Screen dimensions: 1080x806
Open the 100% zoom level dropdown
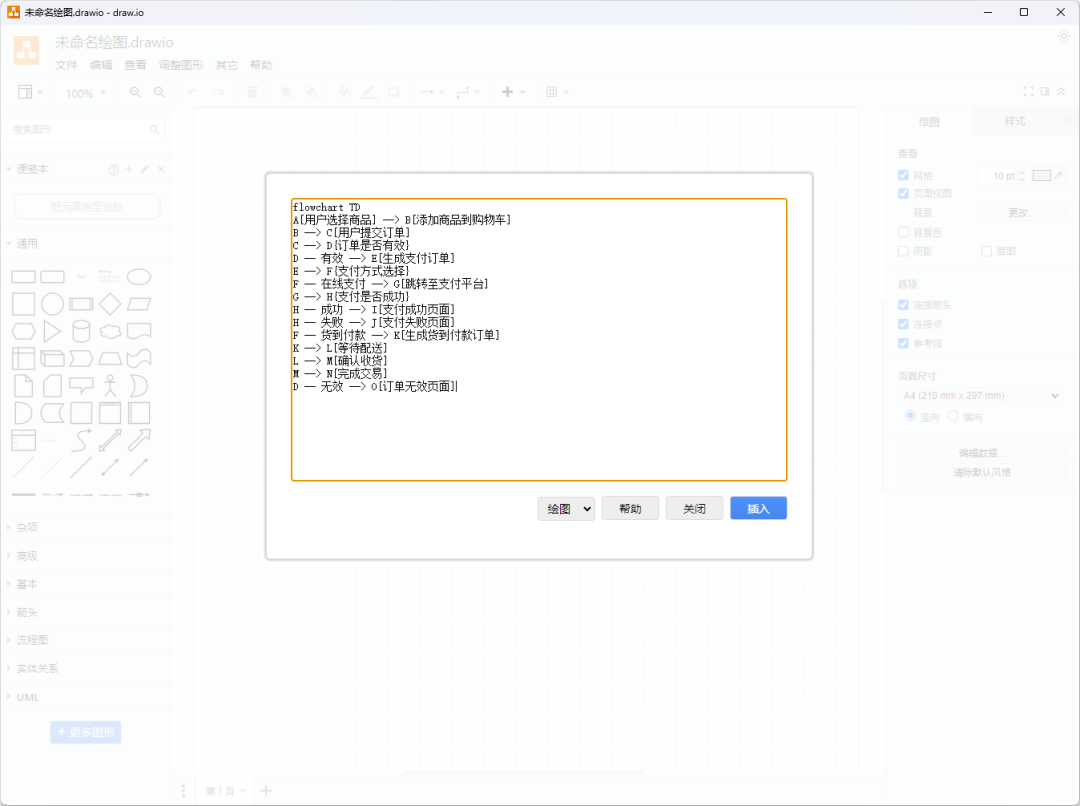[86, 93]
